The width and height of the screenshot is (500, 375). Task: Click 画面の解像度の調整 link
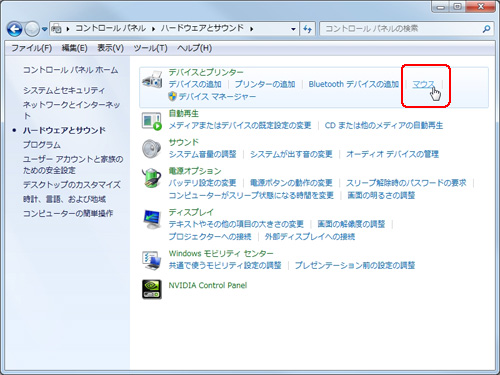pyautogui.click(x=351, y=224)
